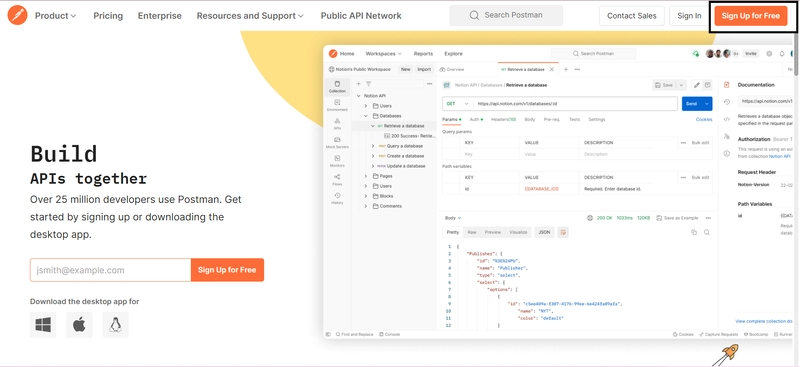This screenshot has width=800, height=367.
Task: Open the Mock Servers sidebar icon
Action: pyautogui.click(x=337, y=142)
